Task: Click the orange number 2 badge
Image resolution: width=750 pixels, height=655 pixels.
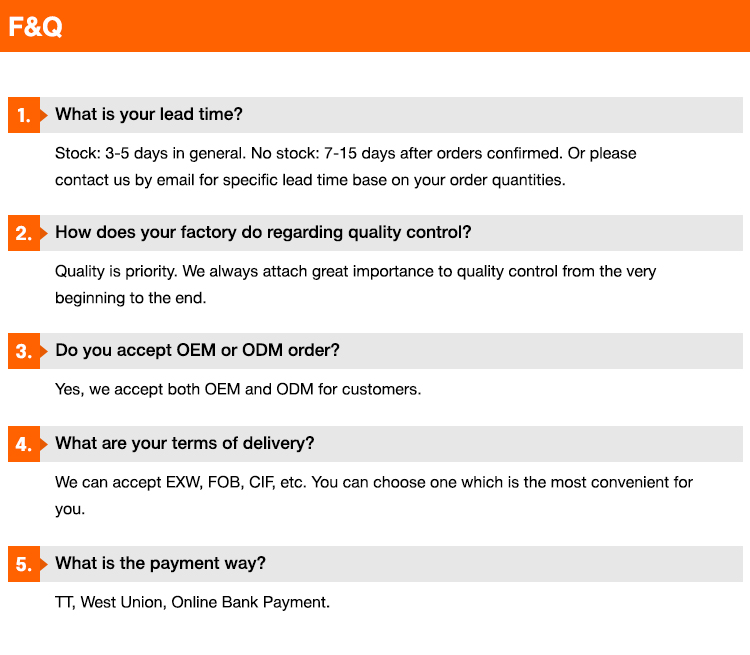Action: 24,233
